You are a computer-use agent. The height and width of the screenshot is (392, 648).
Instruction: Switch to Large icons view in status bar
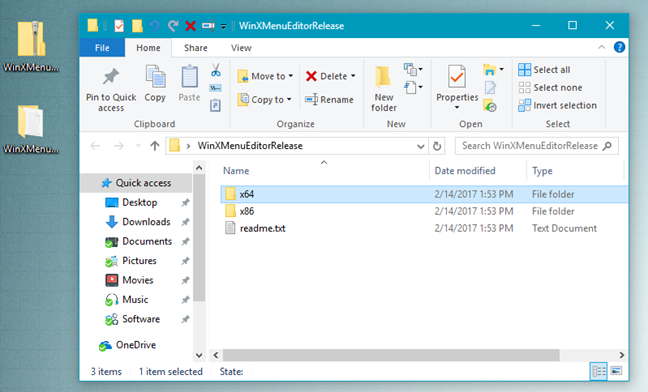click(x=616, y=371)
